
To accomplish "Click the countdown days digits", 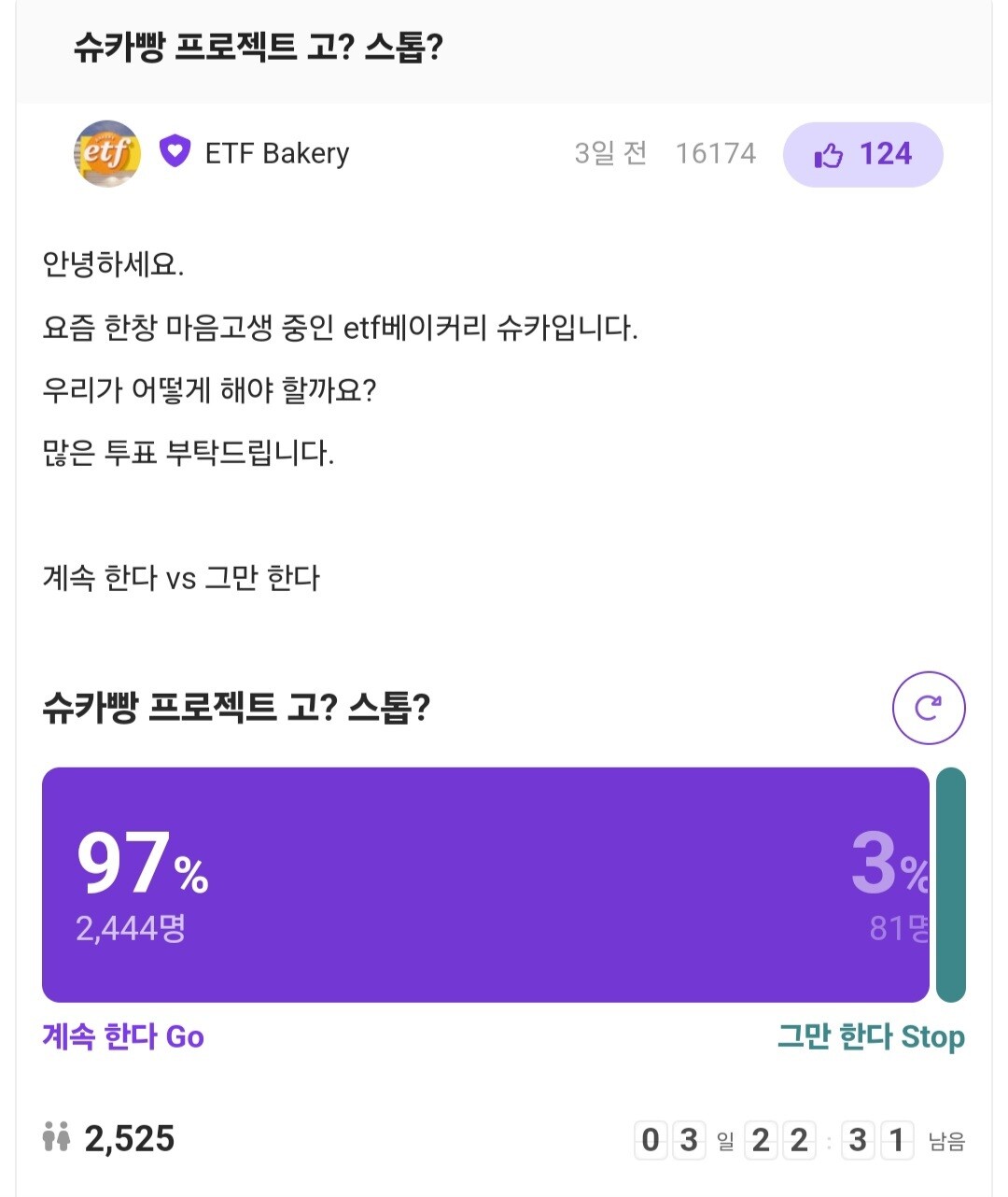I will pyautogui.click(x=670, y=1140).
